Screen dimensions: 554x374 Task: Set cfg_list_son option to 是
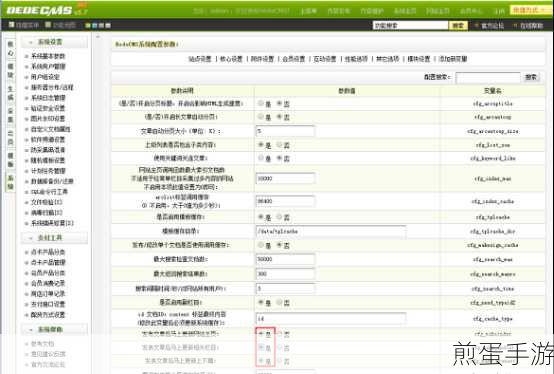261,145
